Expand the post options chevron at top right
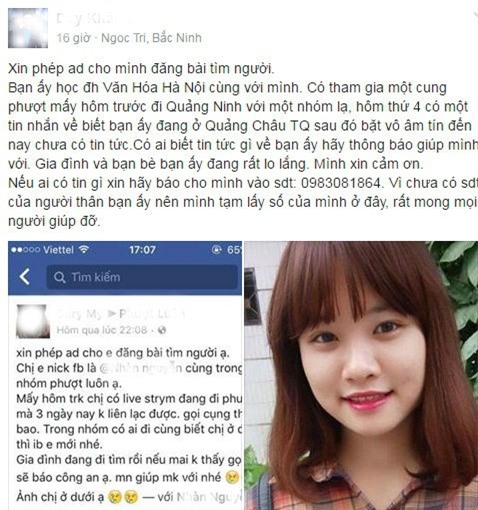478x510 pixels. coord(475,17)
